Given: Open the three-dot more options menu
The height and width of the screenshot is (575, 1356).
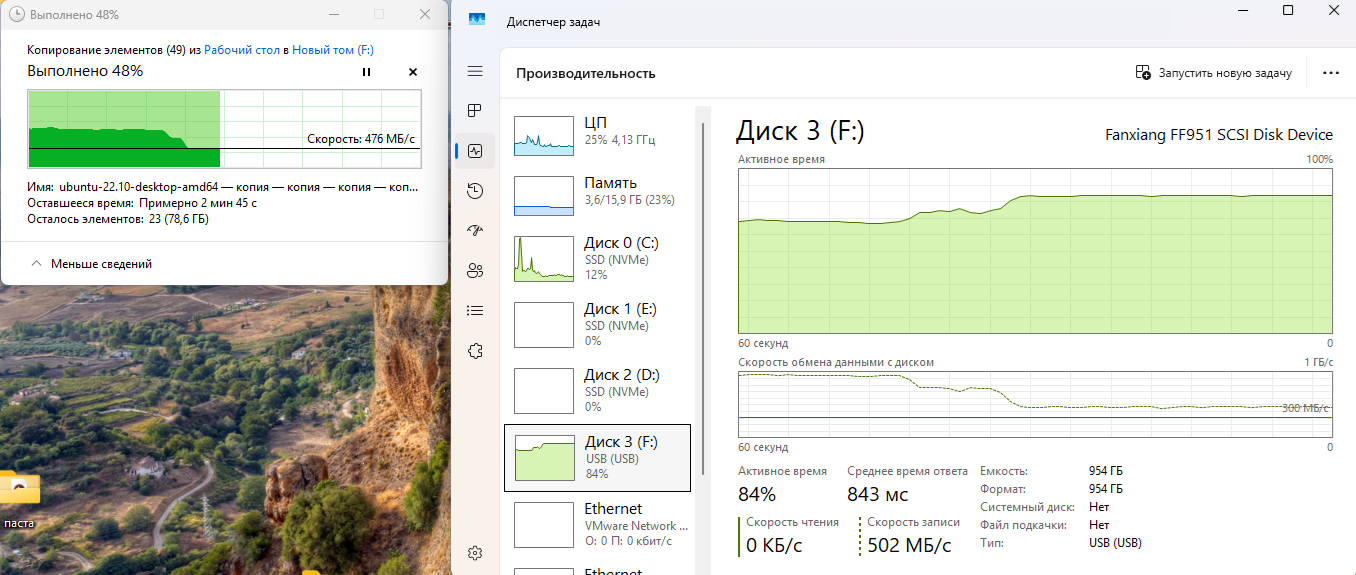Looking at the screenshot, I should [x=1330, y=73].
